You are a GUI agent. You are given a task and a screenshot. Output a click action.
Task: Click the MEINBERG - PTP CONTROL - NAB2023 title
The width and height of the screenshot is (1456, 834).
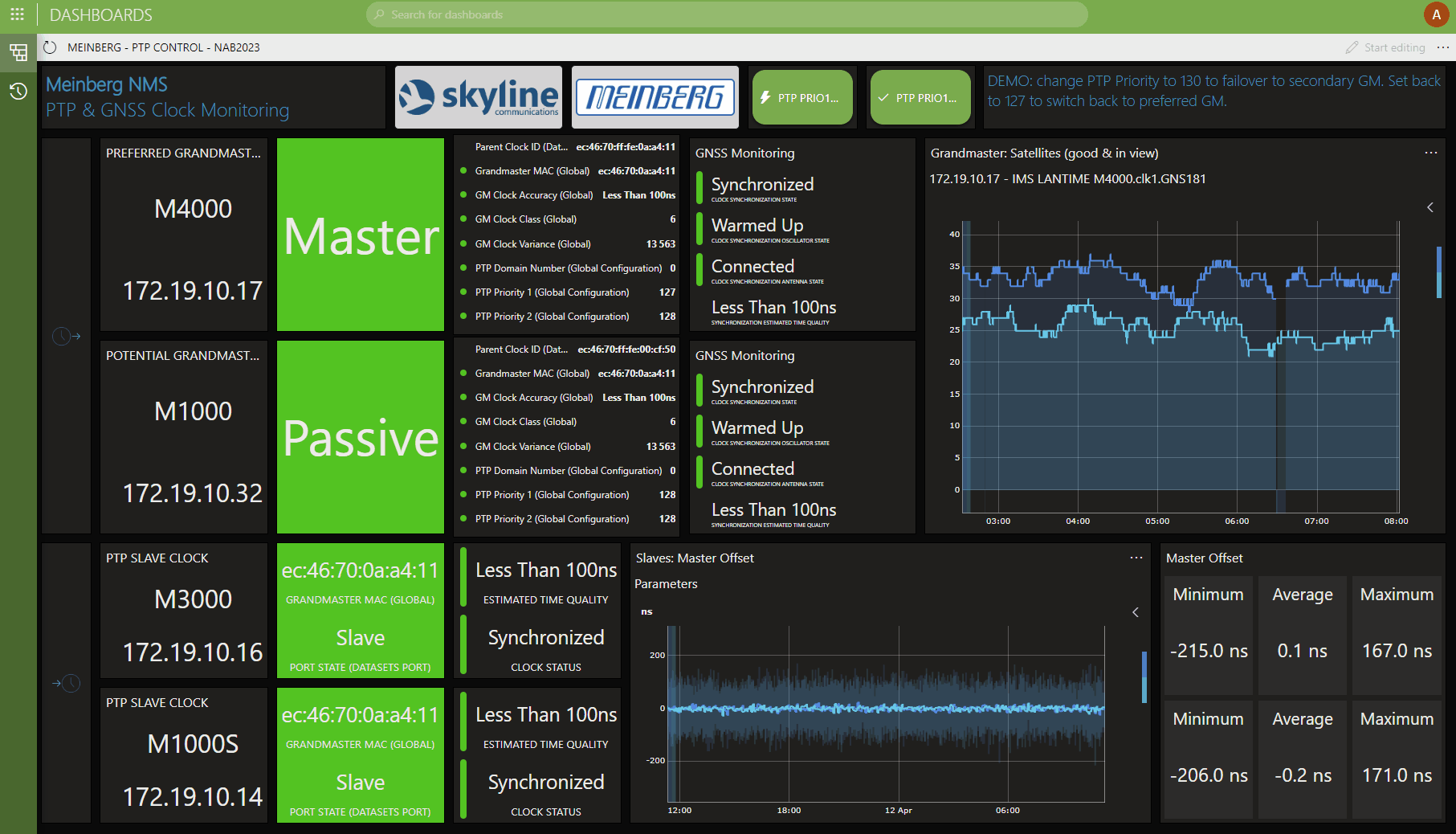click(164, 47)
